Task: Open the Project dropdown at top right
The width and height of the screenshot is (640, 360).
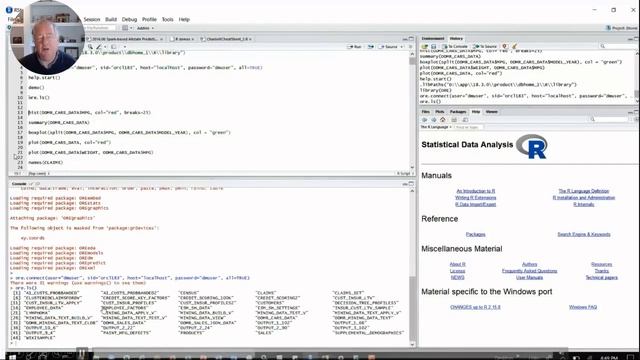Action: 621,28
